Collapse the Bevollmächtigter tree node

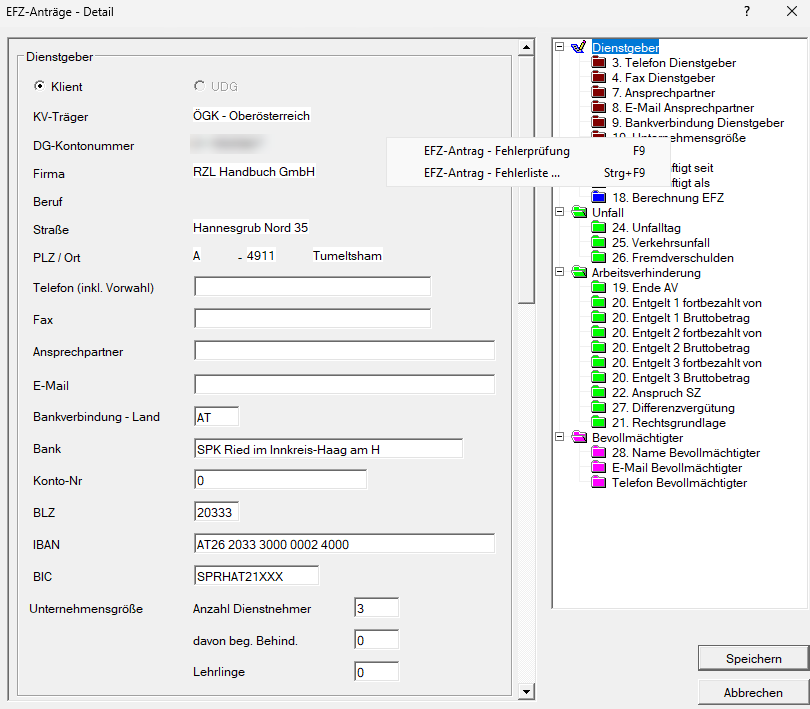(560, 438)
